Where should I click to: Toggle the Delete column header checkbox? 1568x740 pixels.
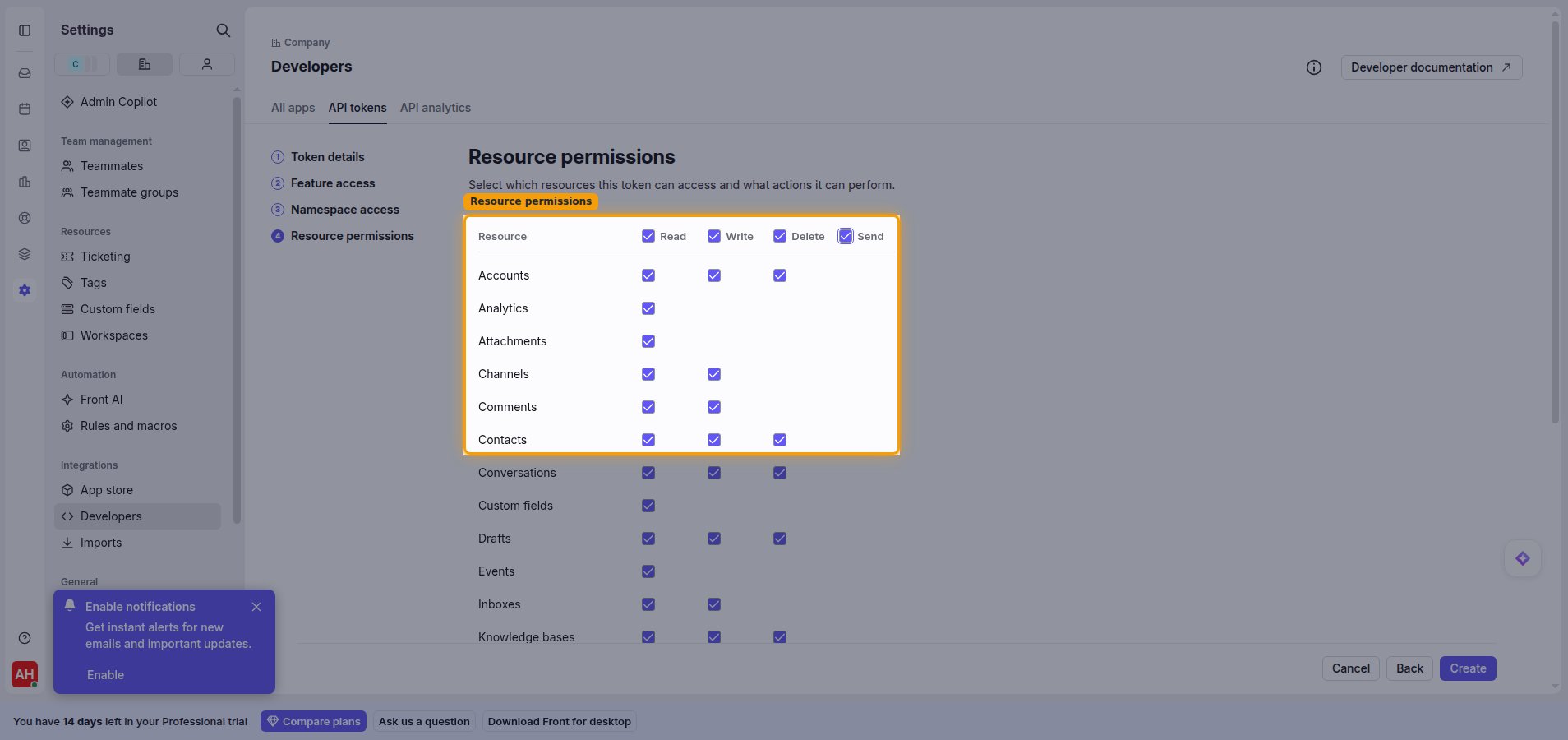[x=780, y=236]
